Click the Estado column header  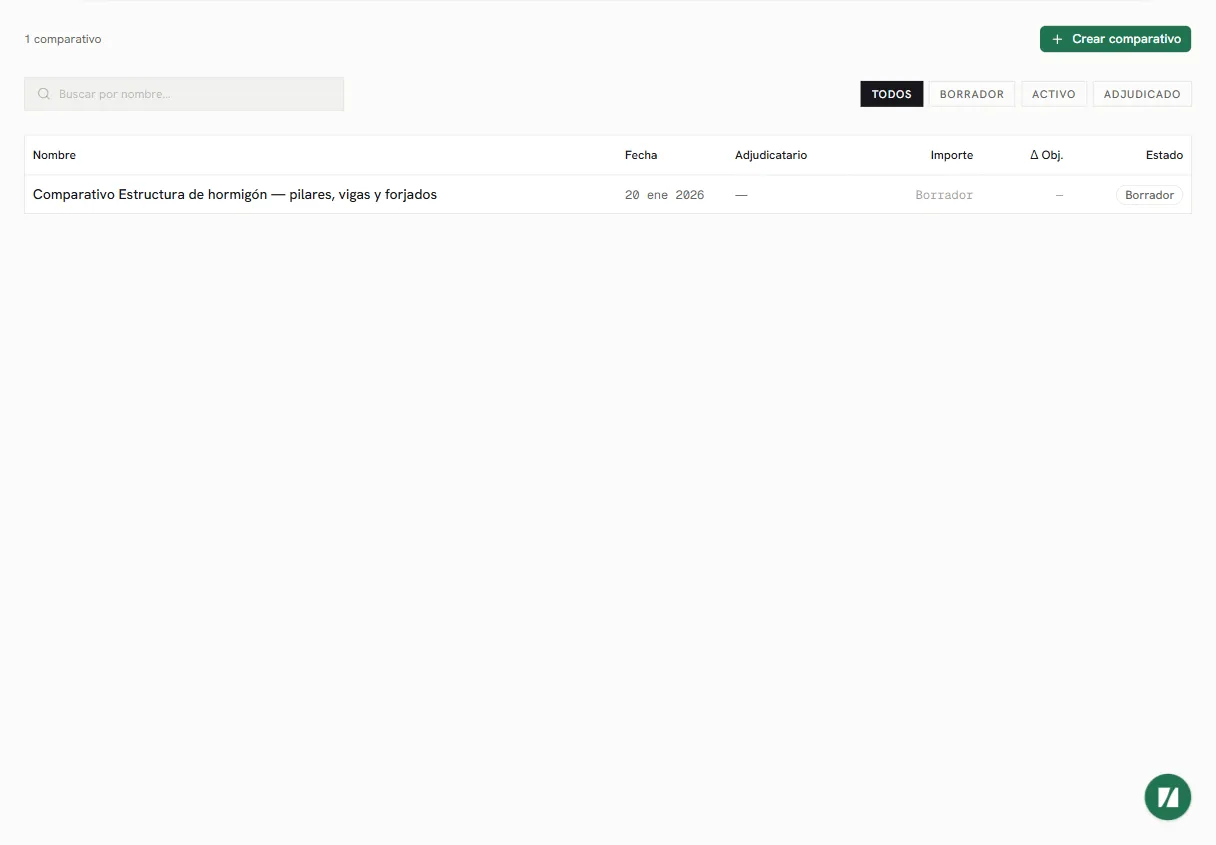pyautogui.click(x=1164, y=155)
